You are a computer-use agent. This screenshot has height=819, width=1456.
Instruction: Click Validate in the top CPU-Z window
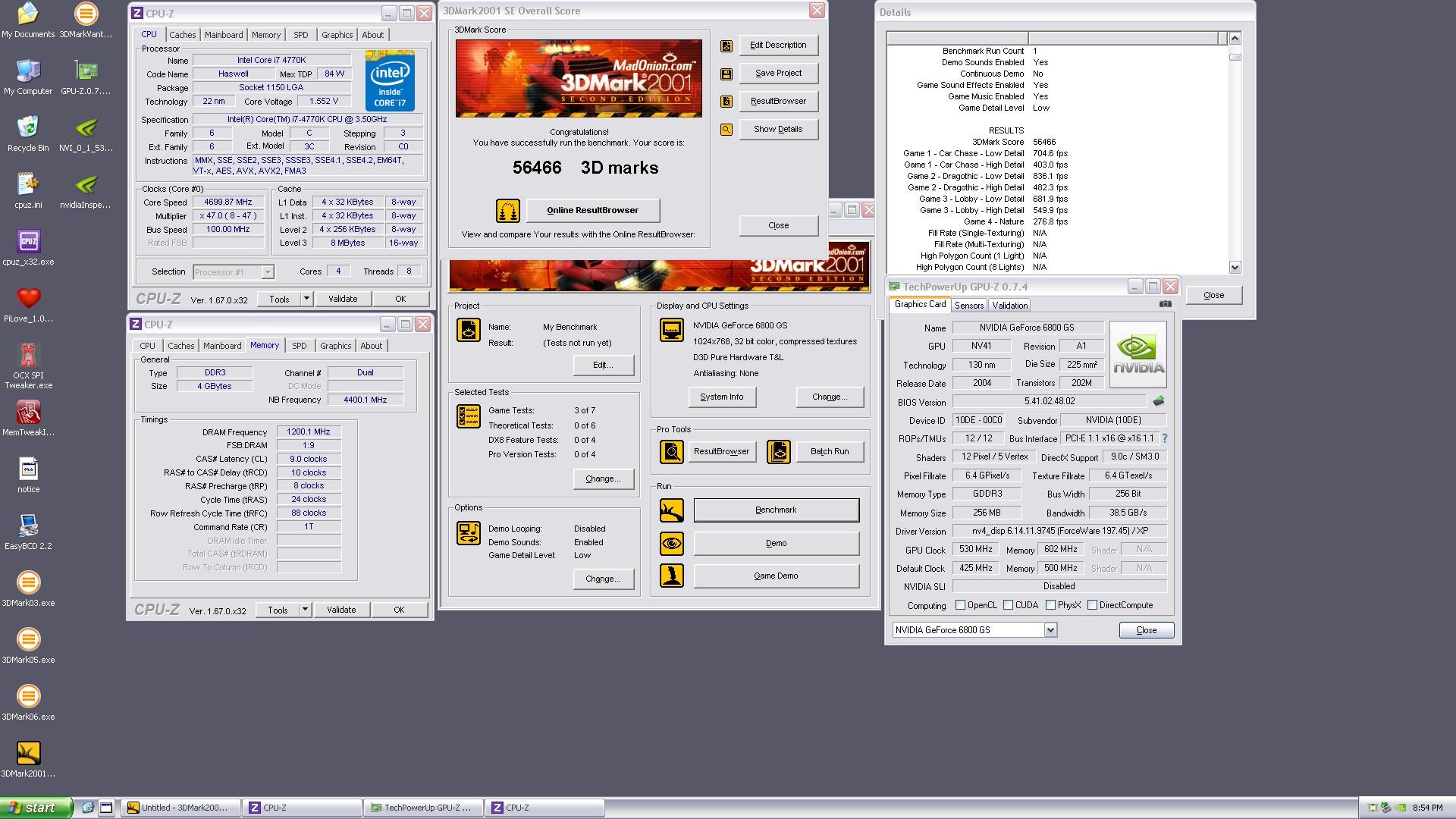[343, 299]
